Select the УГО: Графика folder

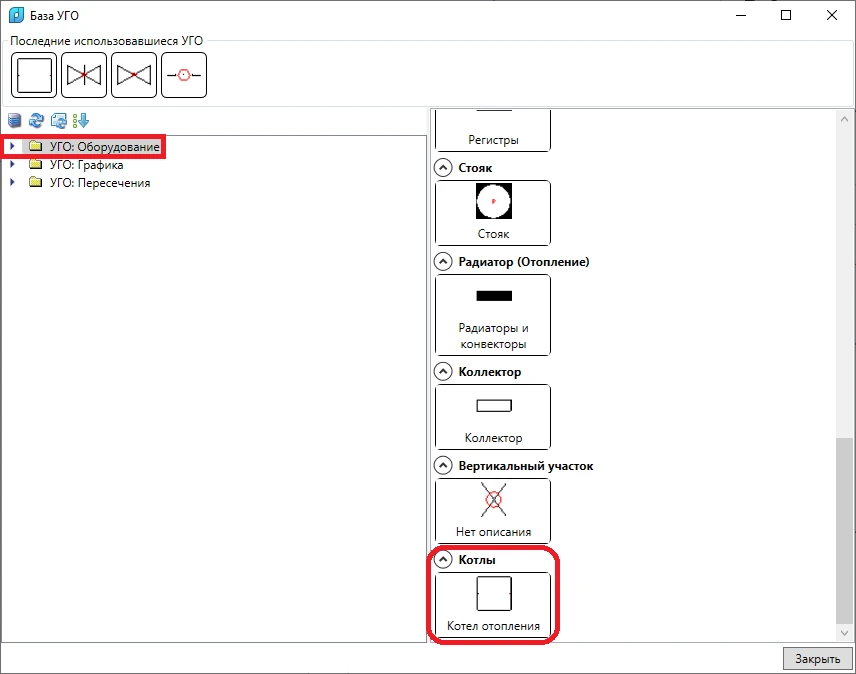(x=86, y=165)
